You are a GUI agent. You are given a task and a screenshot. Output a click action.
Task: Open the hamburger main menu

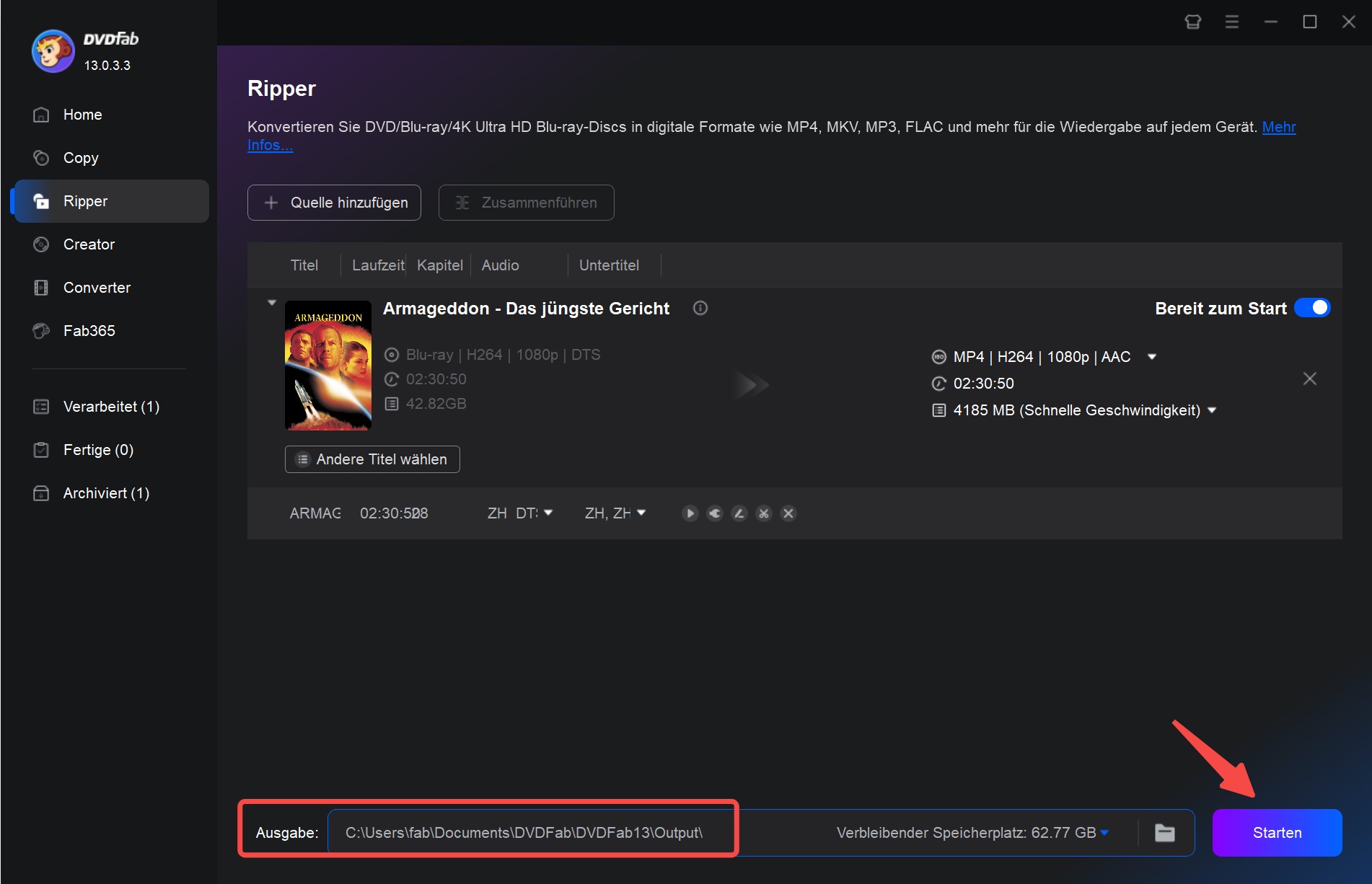pyautogui.click(x=1232, y=22)
